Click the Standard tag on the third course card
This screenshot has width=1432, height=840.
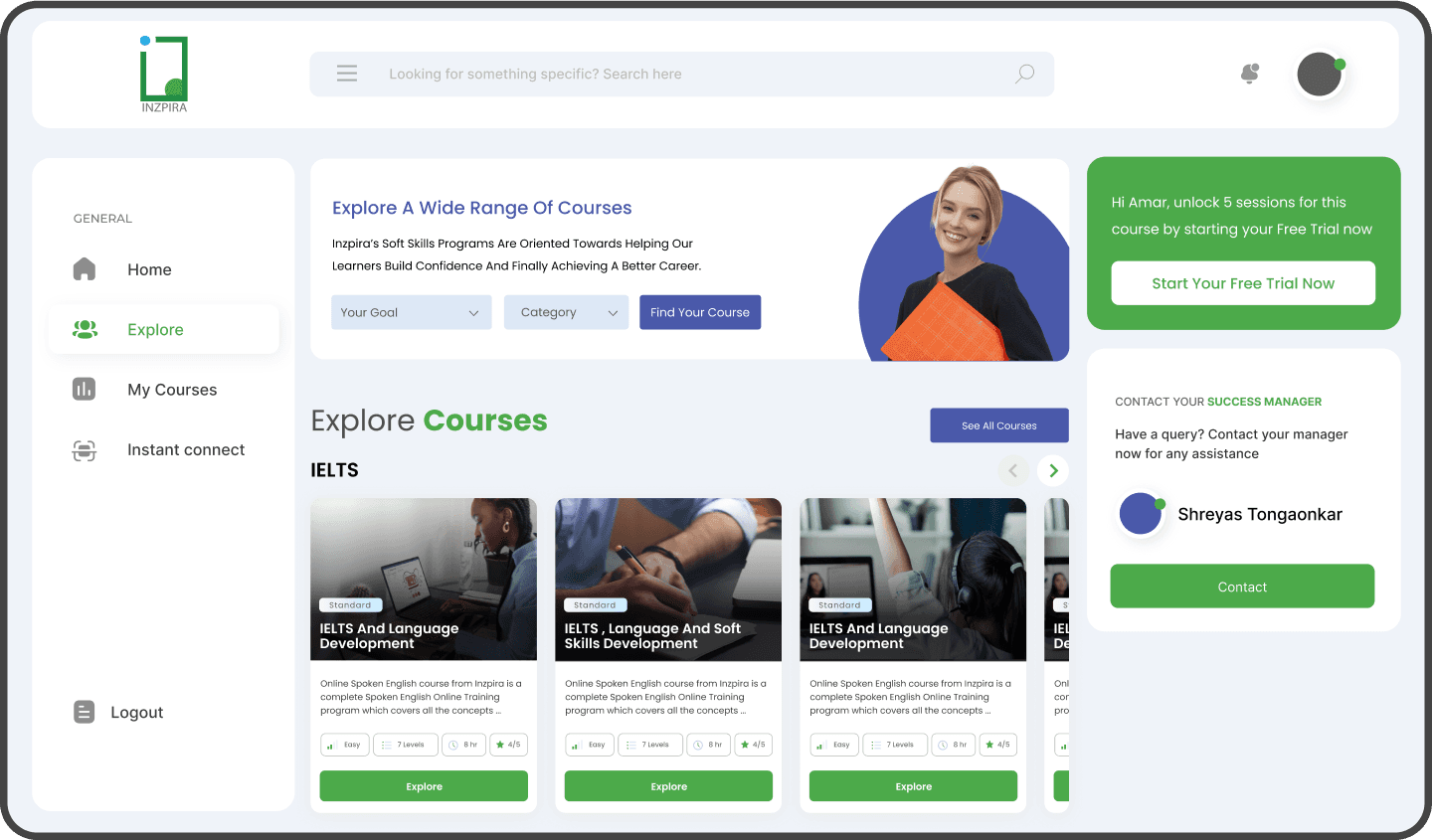coord(839,604)
